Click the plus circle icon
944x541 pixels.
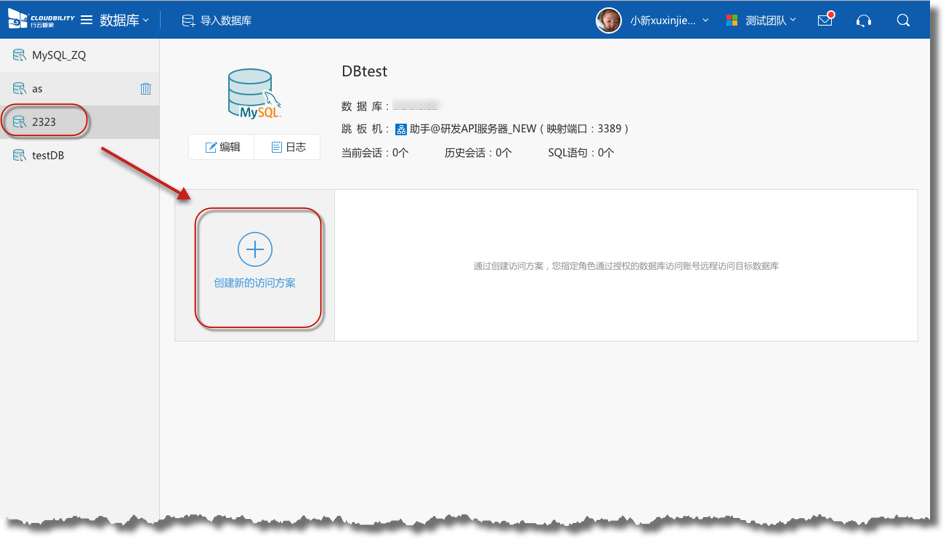tap(255, 249)
